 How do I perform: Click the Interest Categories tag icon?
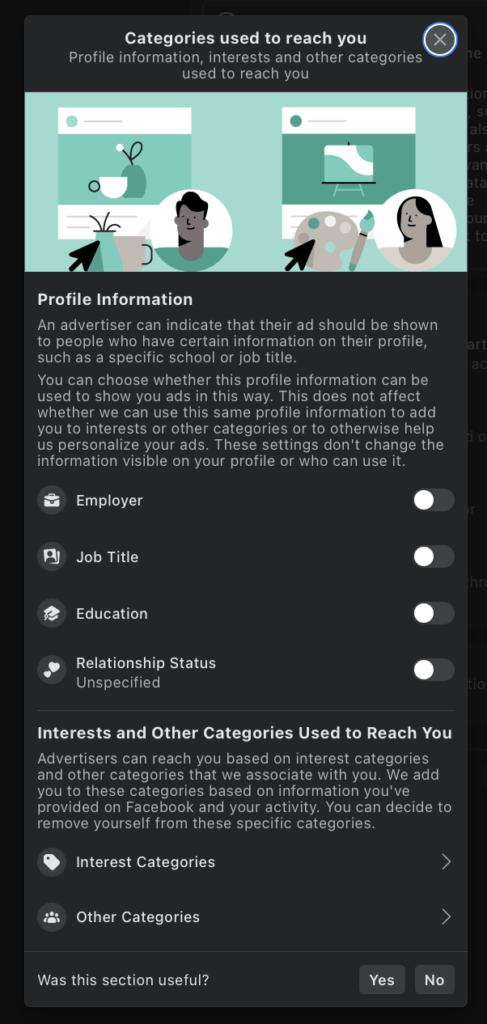[52, 862]
